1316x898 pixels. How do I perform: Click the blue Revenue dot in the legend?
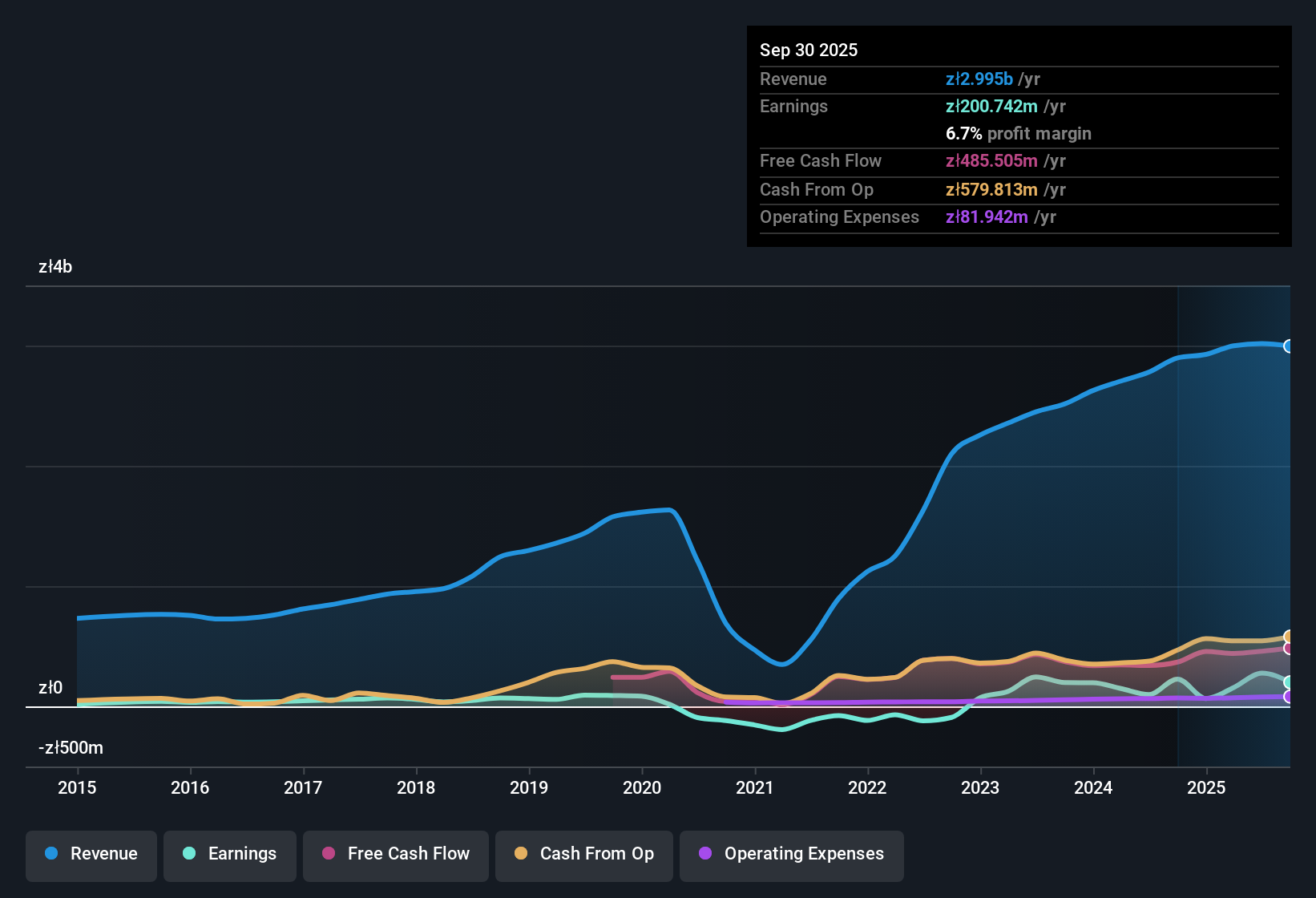(50, 854)
